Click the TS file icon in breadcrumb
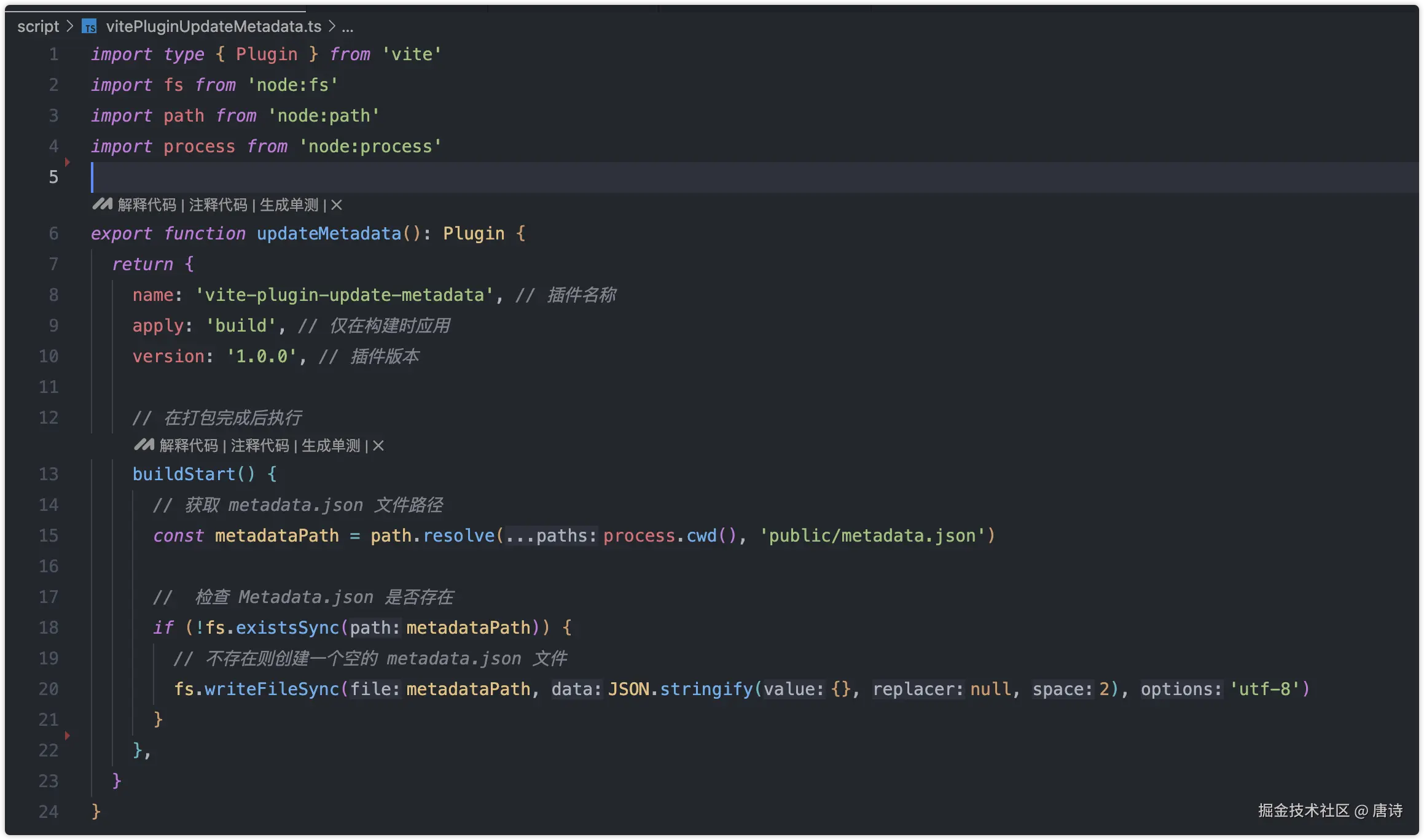The width and height of the screenshot is (1424, 840). point(90,27)
